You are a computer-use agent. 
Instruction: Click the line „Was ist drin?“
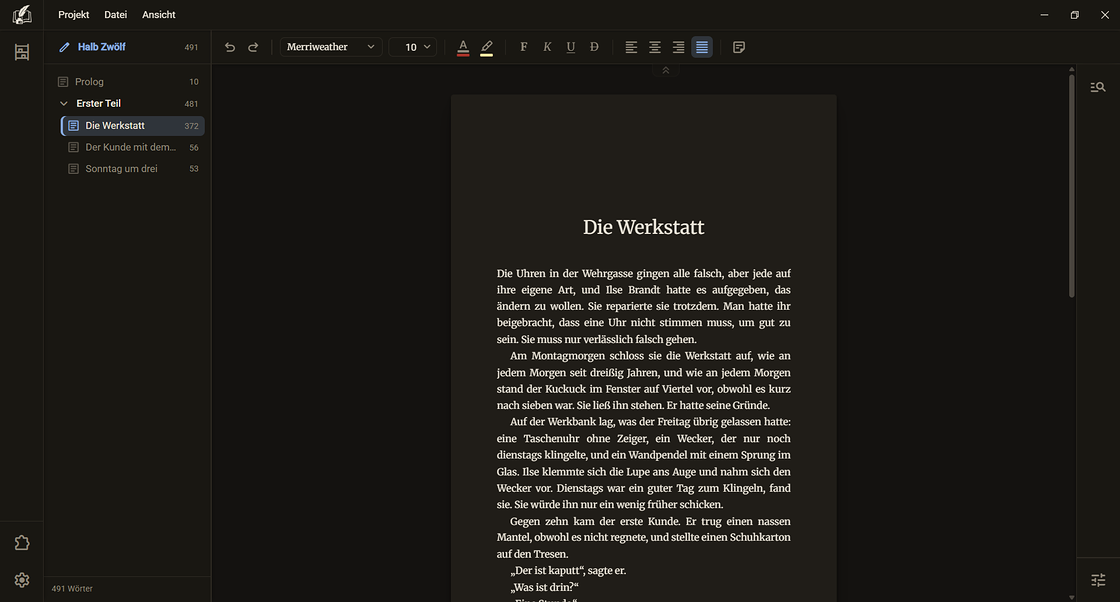(x=544, y=587)
